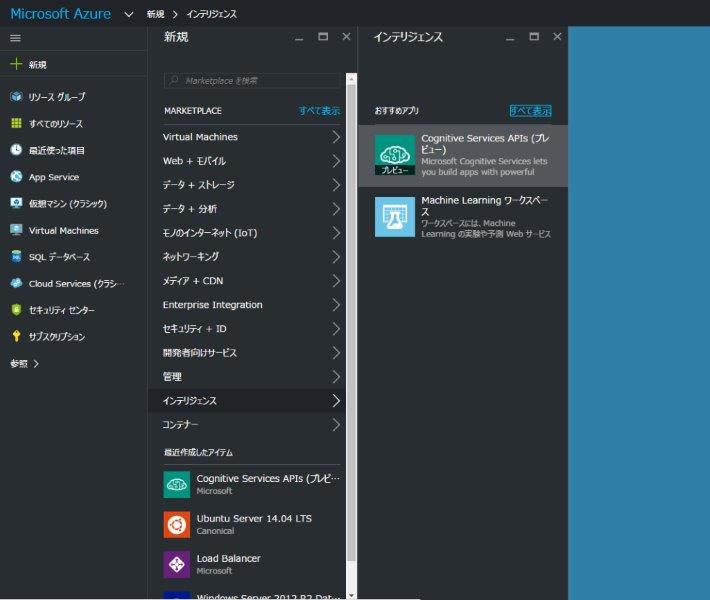Click the SQL データベース icon

point(16,257)
